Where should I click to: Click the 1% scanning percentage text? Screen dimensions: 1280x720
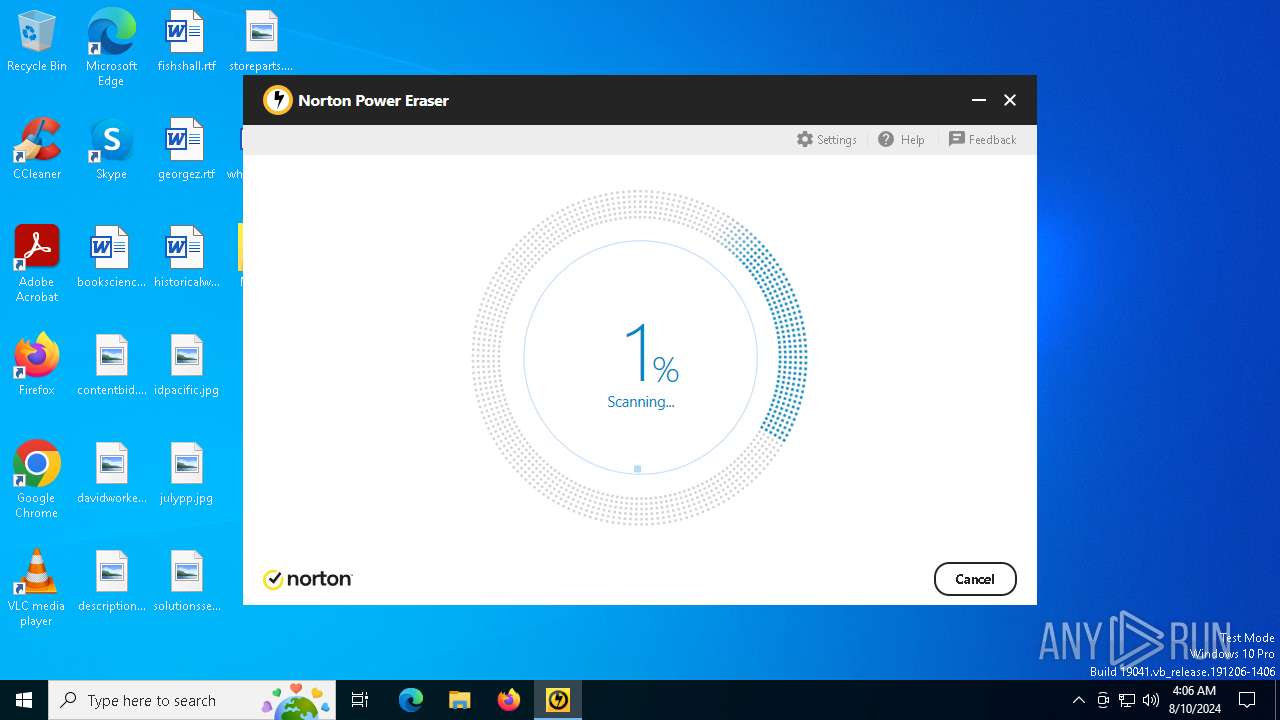coord(651,353)
